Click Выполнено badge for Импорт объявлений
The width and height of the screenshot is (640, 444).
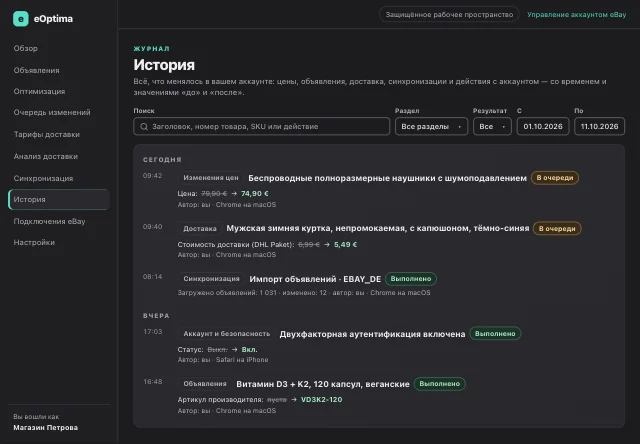[x=411, y=279]
